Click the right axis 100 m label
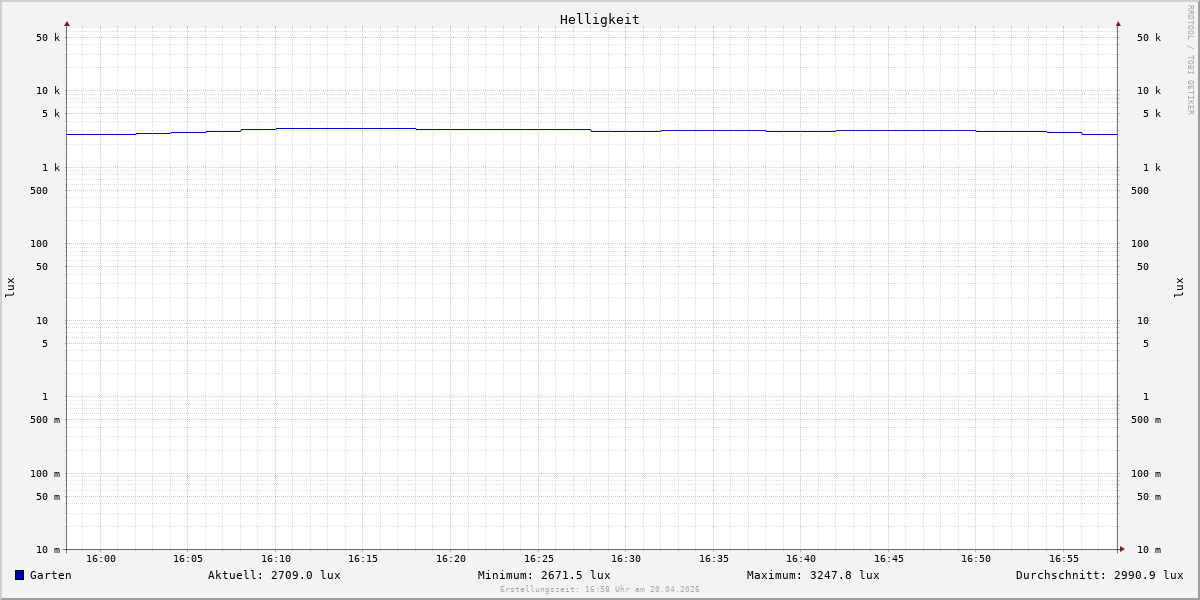Image resolution: width=1200 pixels, height=600 pixels. pyautogui.click(x=1146, y=474)
